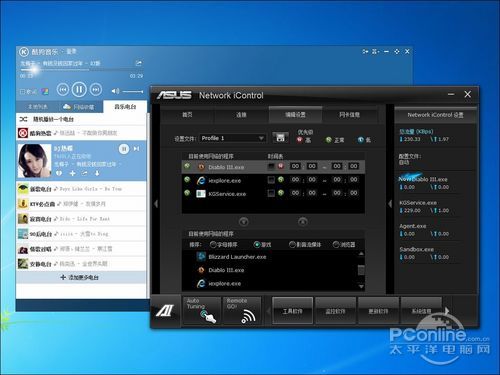
Task: Toggle schedule checkbox for KGService.exe
Action: (271, 193)
